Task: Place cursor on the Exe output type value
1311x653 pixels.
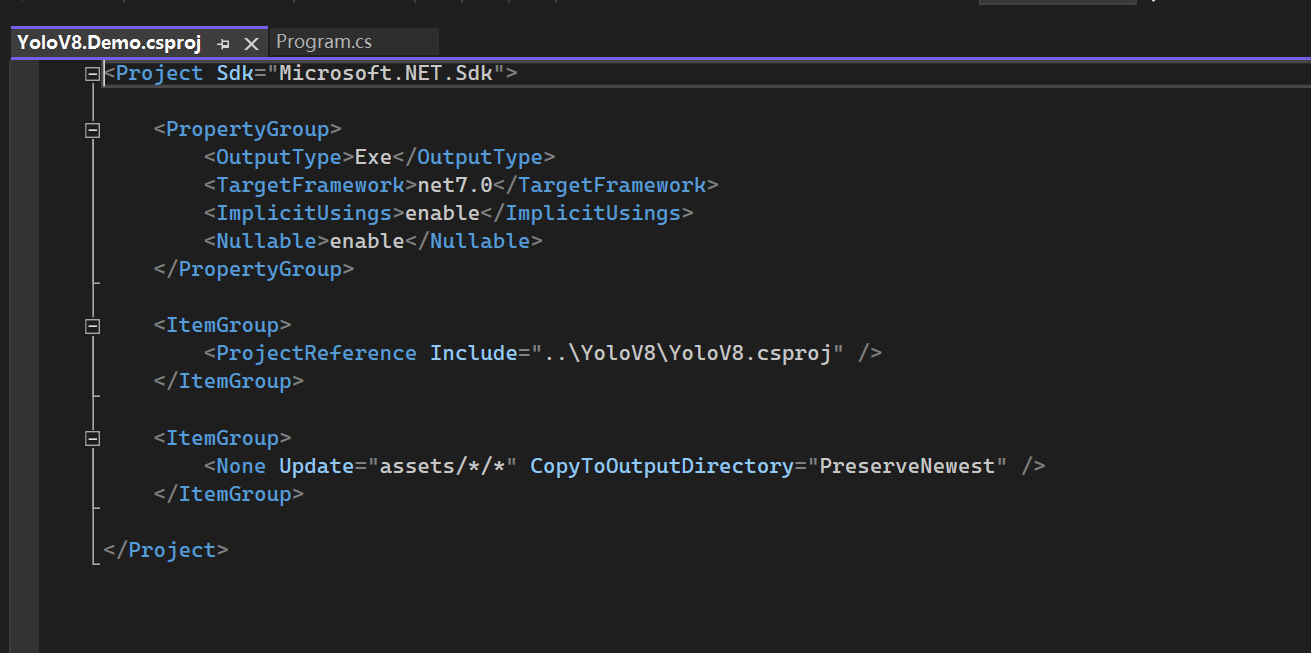Action: [373, 157]
